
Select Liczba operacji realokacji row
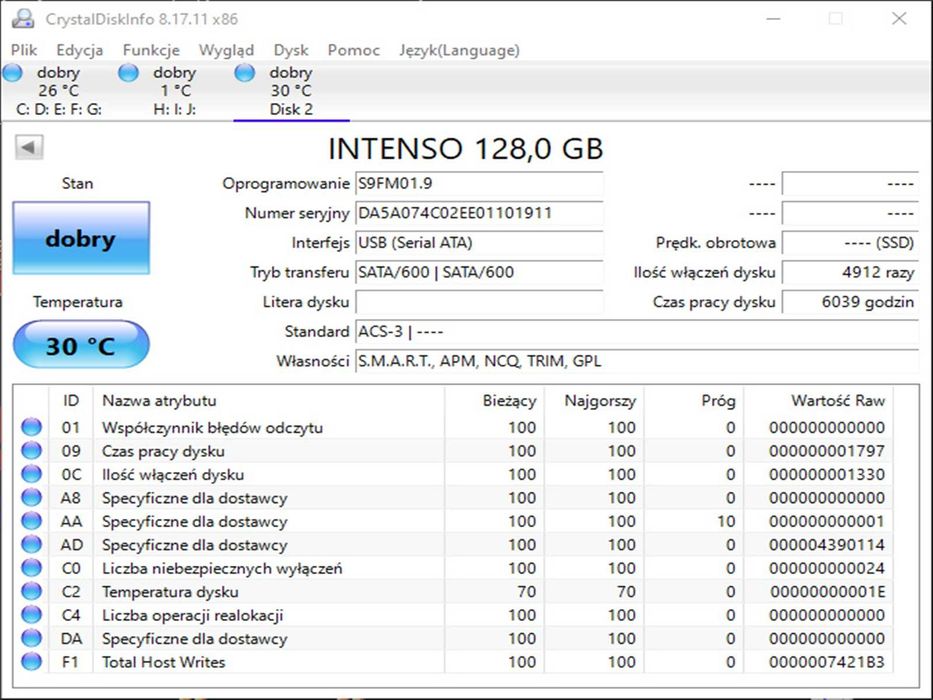tap(453, 615)
